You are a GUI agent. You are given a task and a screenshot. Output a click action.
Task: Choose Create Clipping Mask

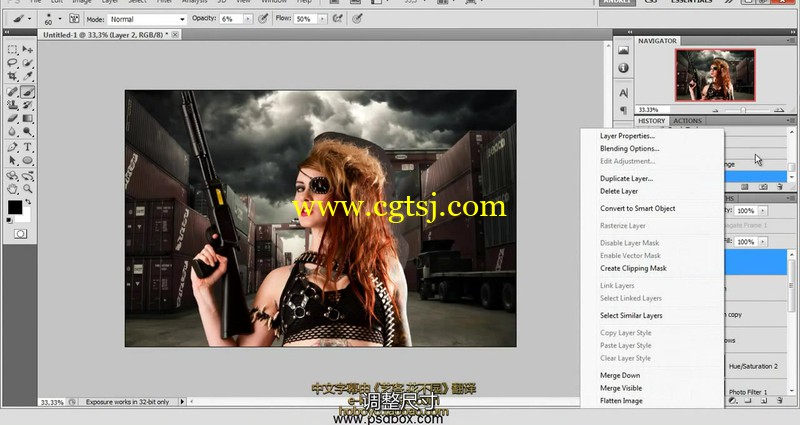[x=633, y=268]
